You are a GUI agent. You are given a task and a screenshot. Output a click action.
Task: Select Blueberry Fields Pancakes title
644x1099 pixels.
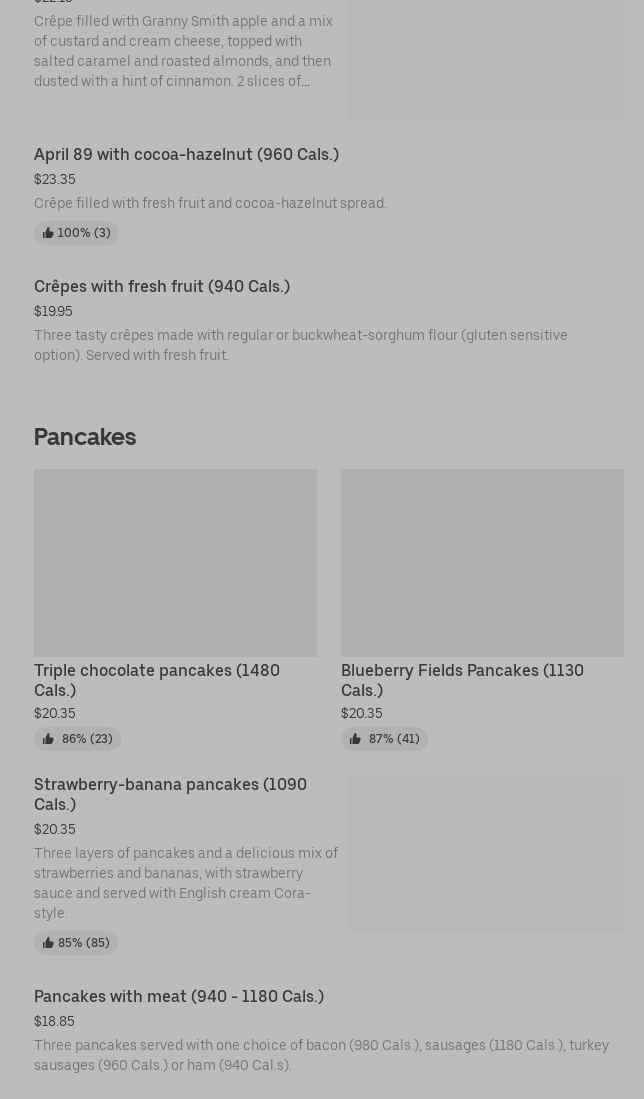[x=462, y=680]
